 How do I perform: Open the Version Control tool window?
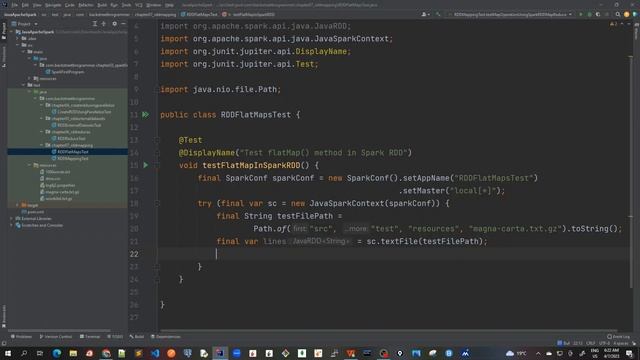(56, 337)
